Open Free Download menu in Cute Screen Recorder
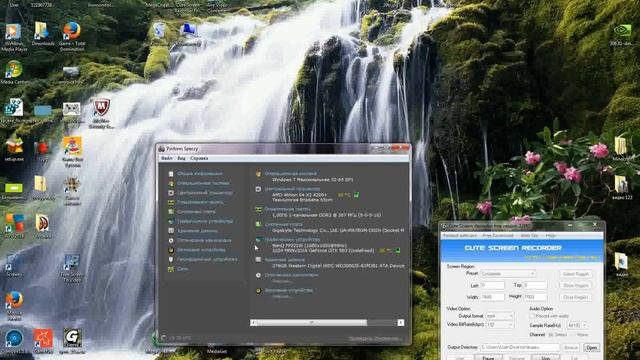The image size is (640, 360). (498, 236)
